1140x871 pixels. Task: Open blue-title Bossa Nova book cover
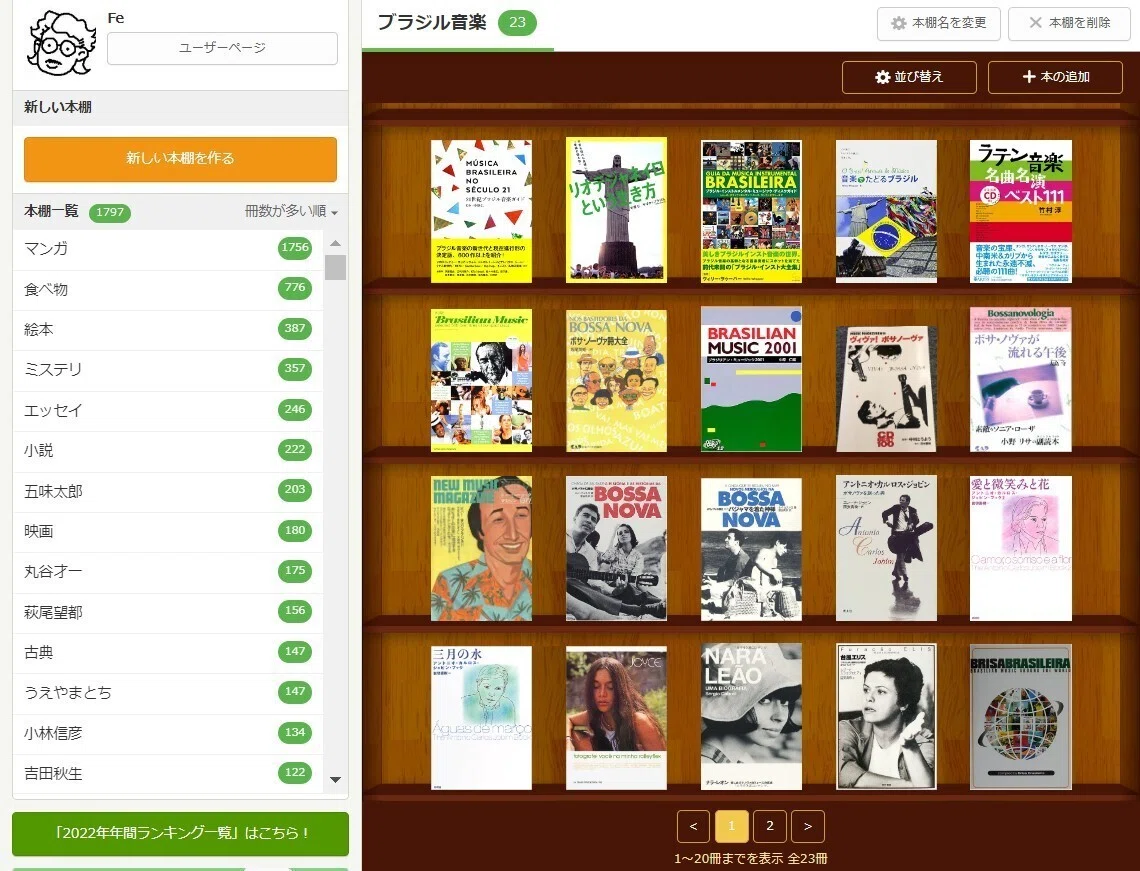(751, 550)
